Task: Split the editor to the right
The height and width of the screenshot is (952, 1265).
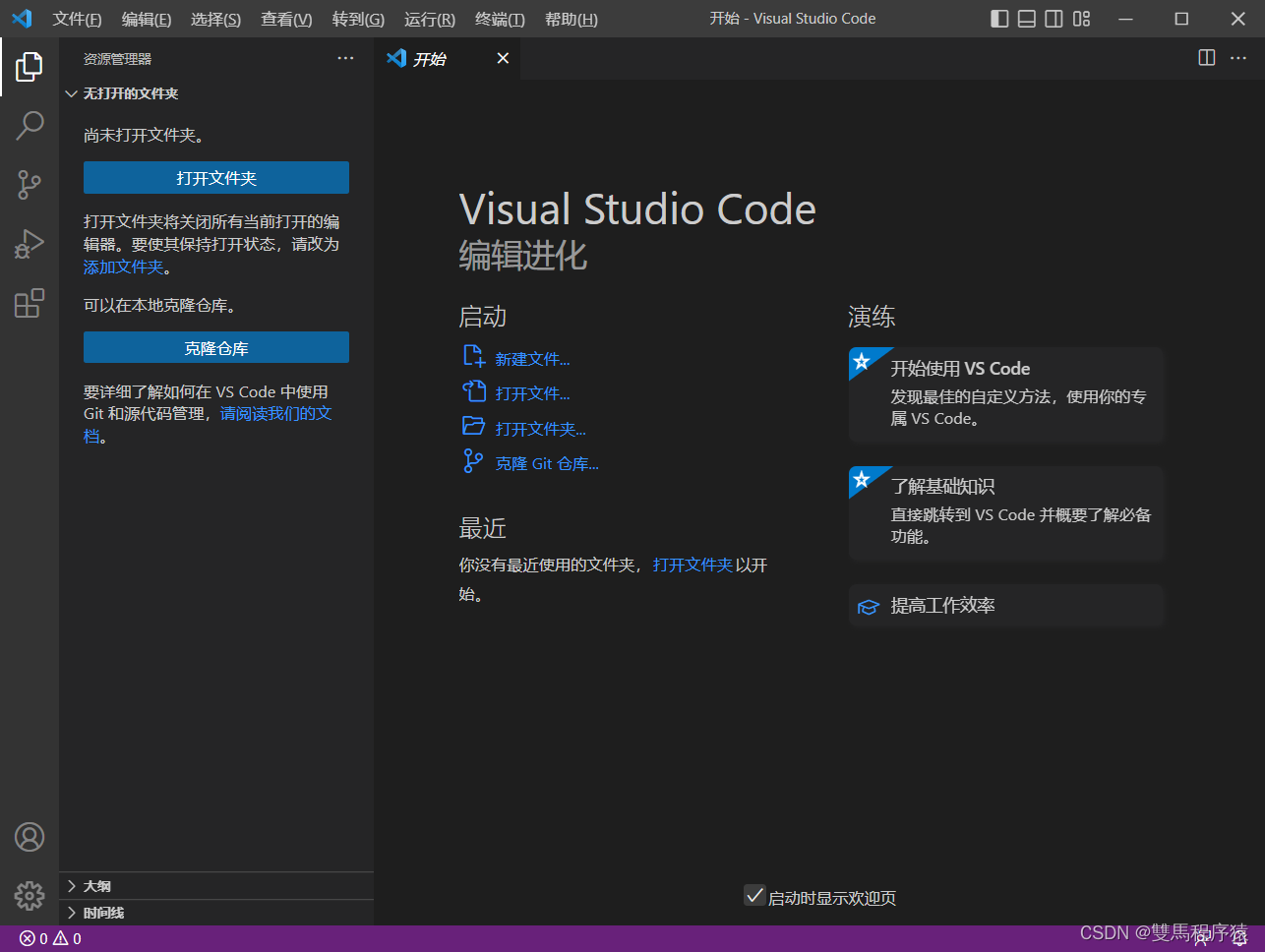Action: (x=1207, y=58)
